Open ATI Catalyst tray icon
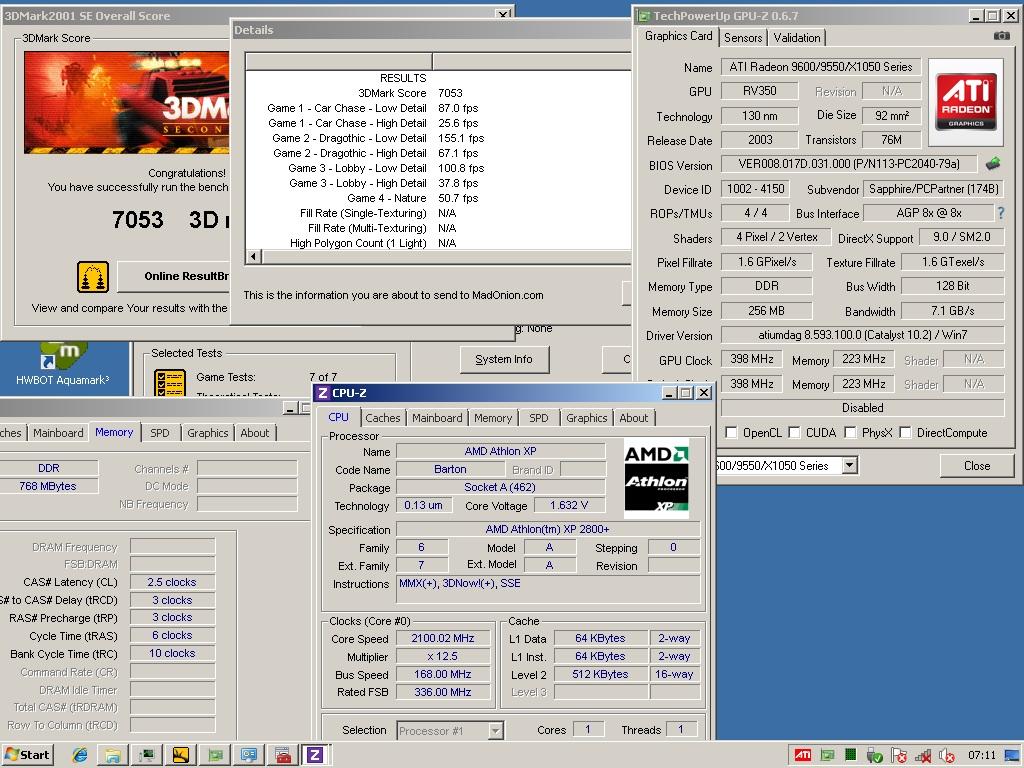This screenshot has height=768, width=1024. pyautogui.click(x=803, y=756)
